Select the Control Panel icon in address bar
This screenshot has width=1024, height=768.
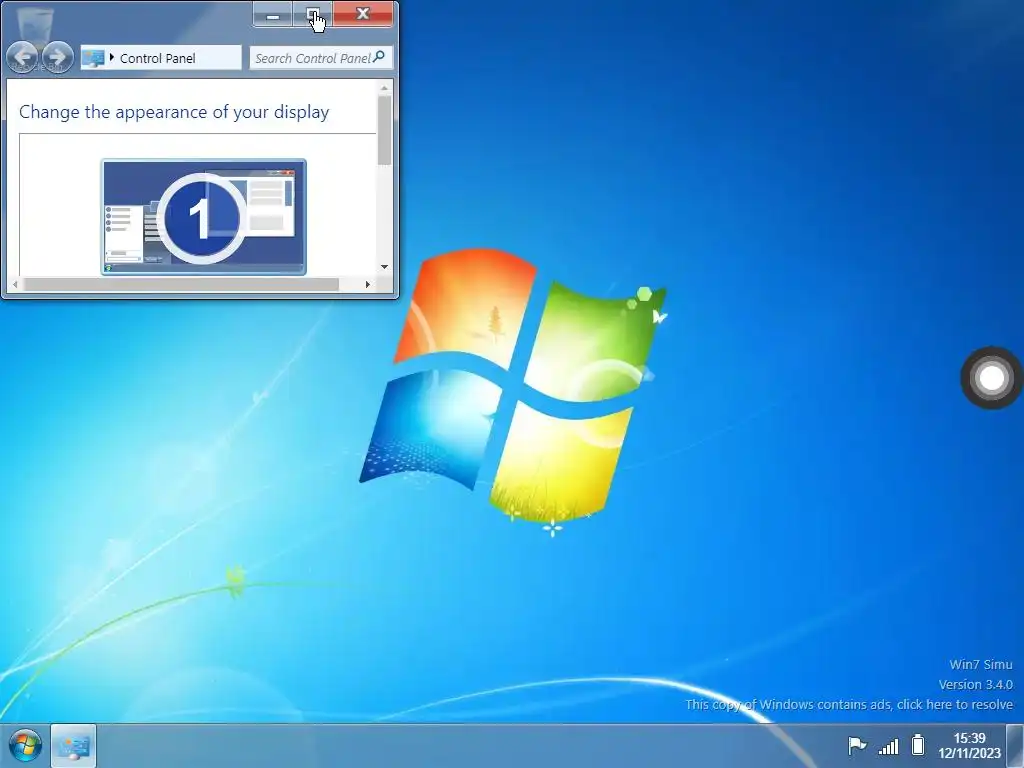click(x=93, y=57)
